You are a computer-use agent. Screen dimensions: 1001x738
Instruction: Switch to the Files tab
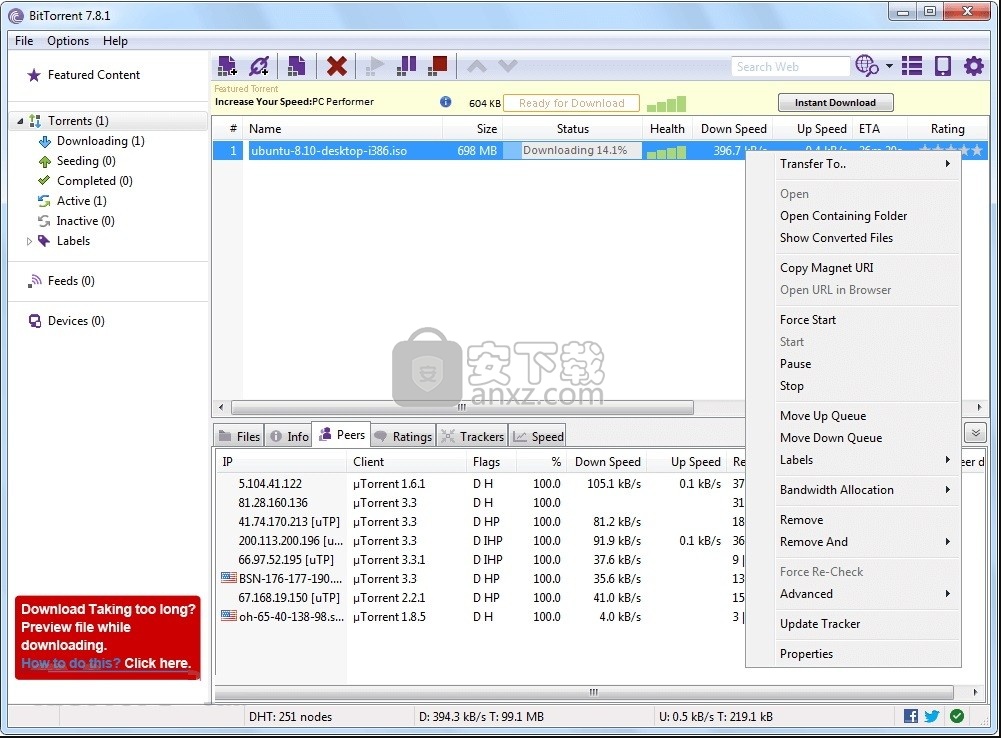239,437
